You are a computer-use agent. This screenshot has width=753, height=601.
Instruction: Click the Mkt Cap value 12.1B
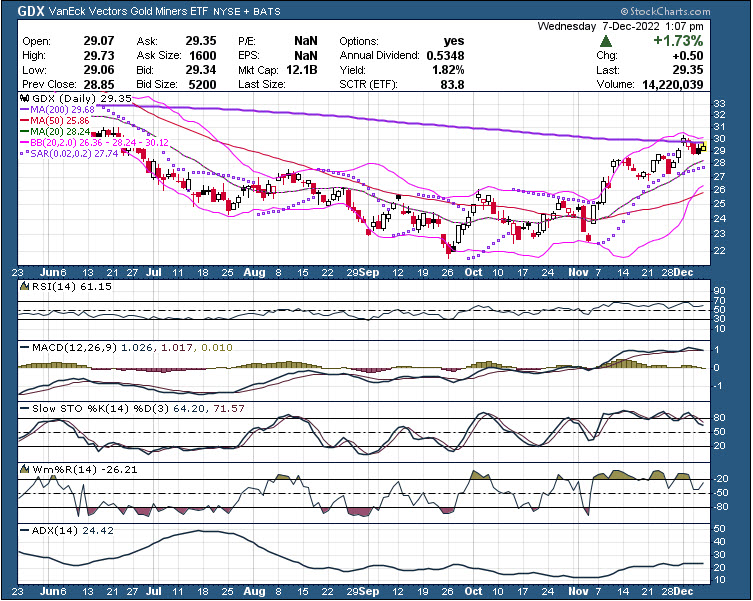coord(302,70)
